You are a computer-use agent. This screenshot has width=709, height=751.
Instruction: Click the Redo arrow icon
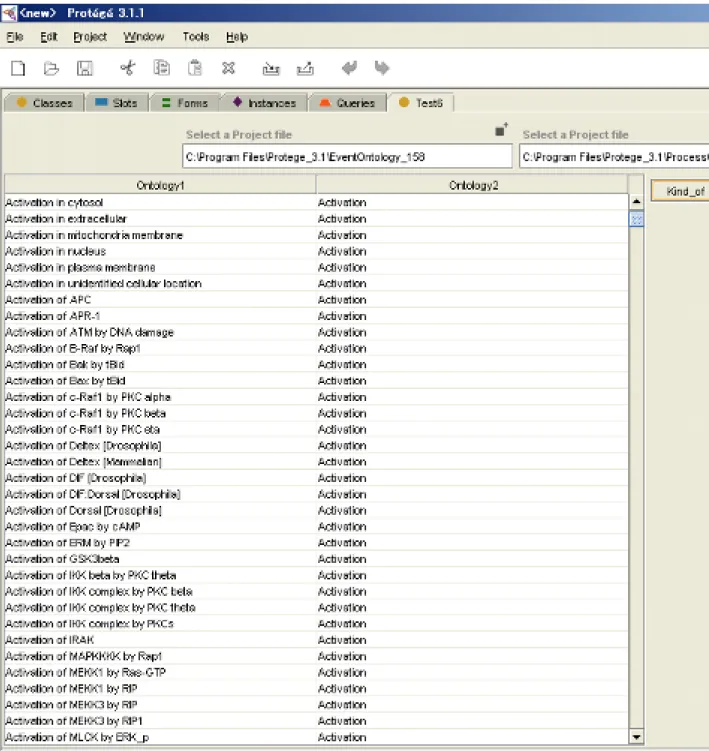click(x=382, y=68)
